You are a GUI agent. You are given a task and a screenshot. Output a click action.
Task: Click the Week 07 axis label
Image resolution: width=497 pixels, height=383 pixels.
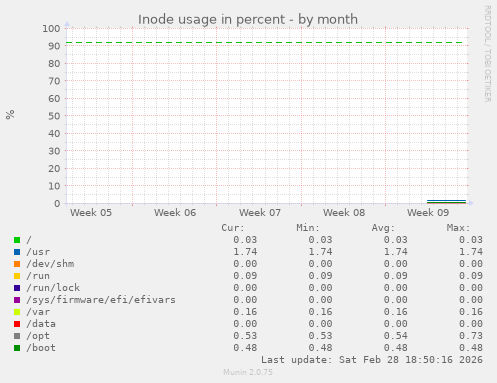coord(260,213)
